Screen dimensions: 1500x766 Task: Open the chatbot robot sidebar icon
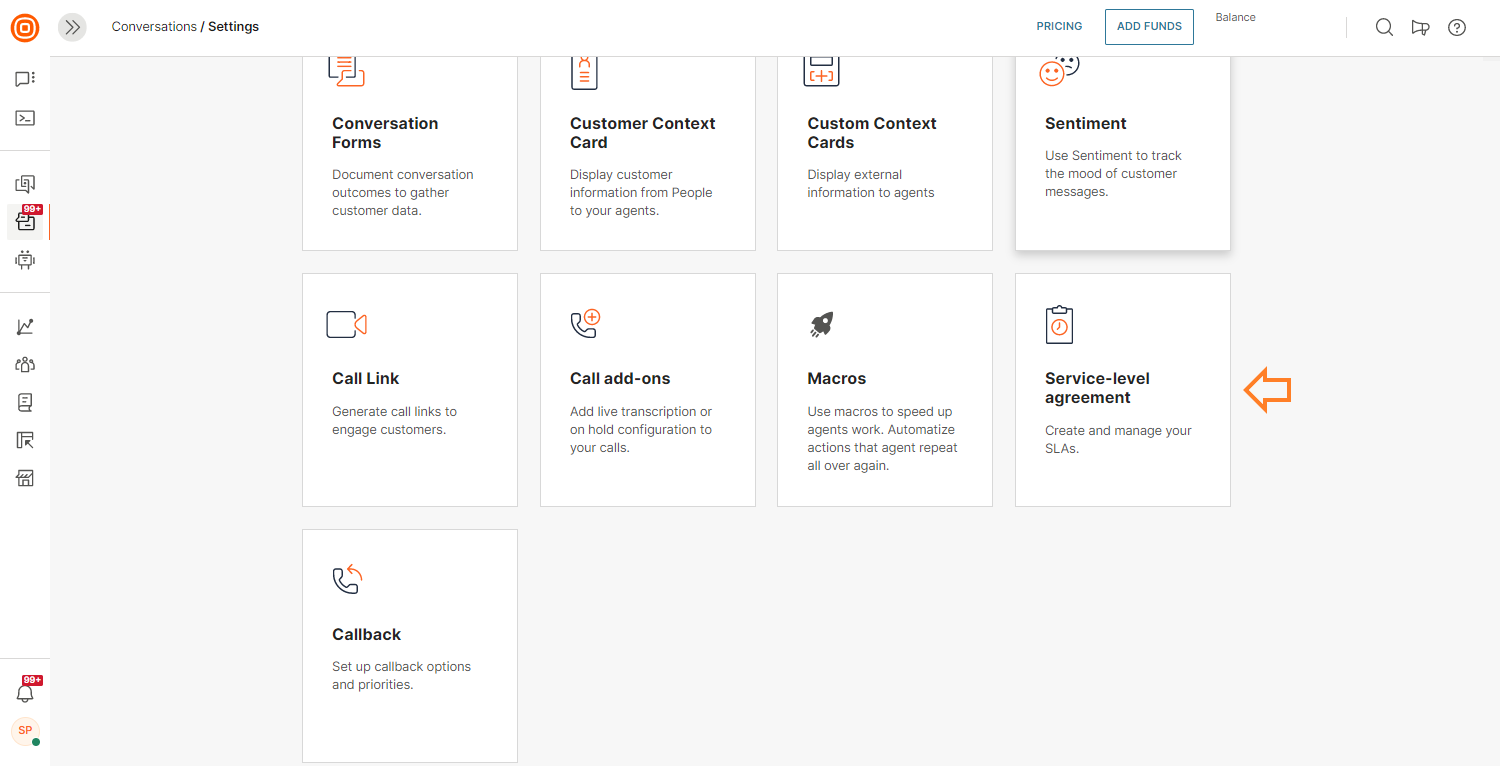[25, 260]
